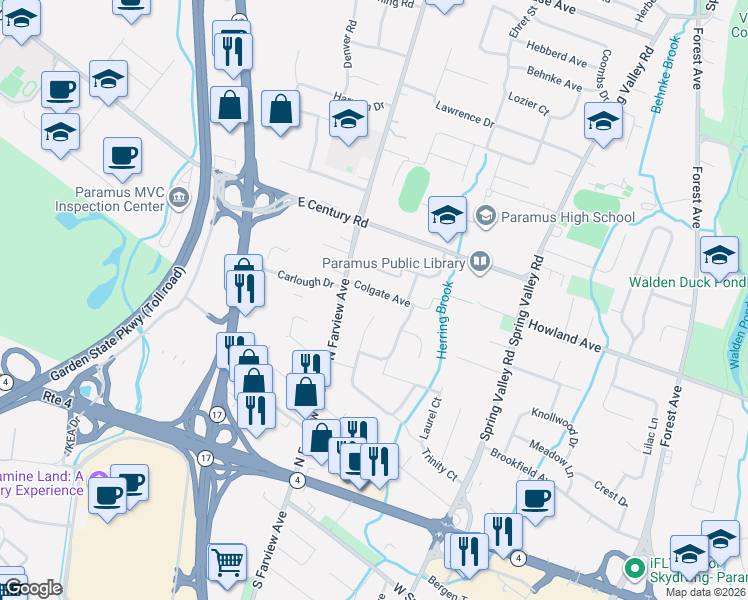Select the Paramus Public Library book icon
This screenshot has width=748, height=600.
(480, 262)
